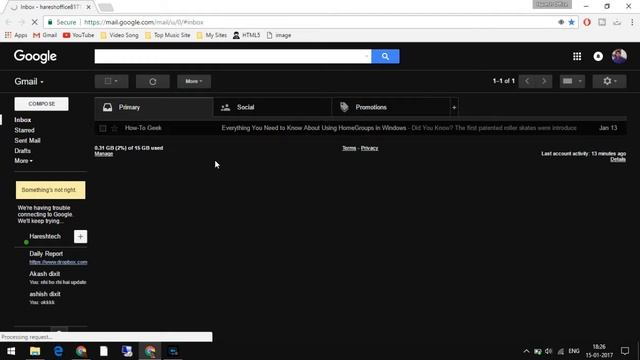Open the More actions dropdown
Image resolution: width=640 pixels, height=360 pixels.
click(194, 81)
